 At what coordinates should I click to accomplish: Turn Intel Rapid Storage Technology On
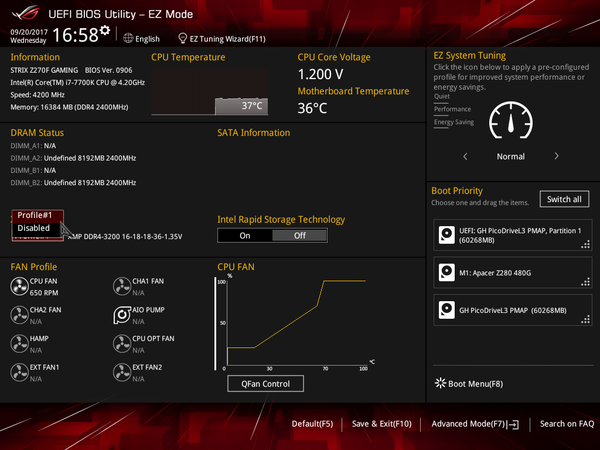click(245, 236)
